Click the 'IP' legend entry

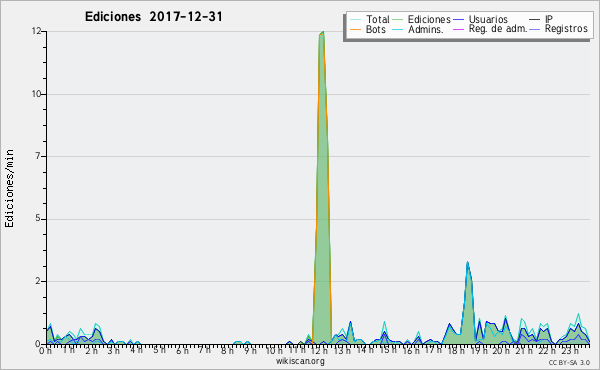[549, 19]
